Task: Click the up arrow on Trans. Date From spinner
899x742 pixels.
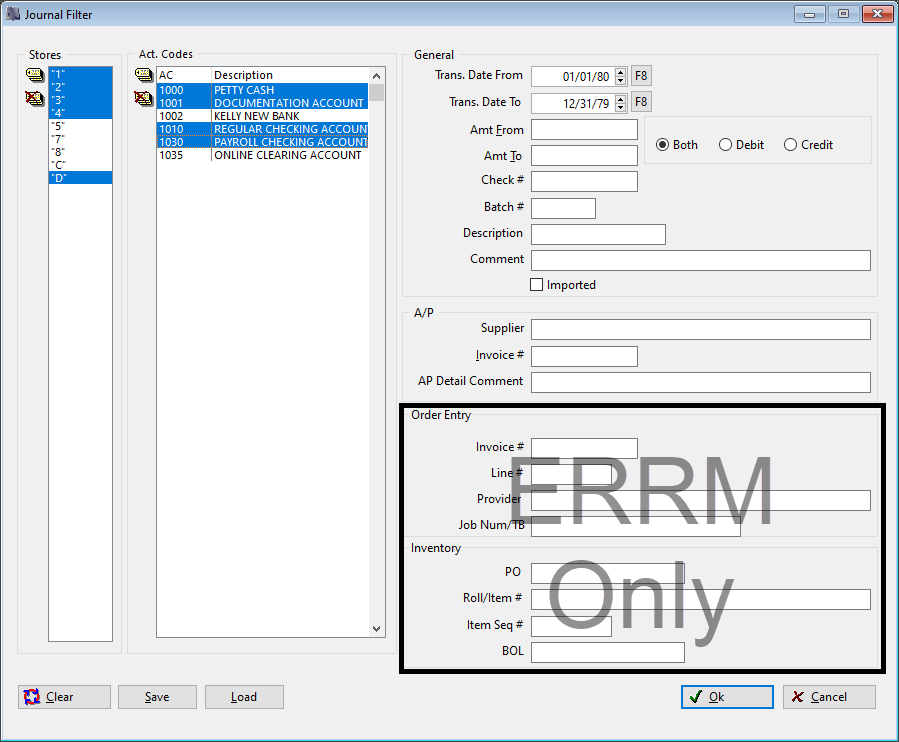Action: pyautogui.click(x=622, y=72)
